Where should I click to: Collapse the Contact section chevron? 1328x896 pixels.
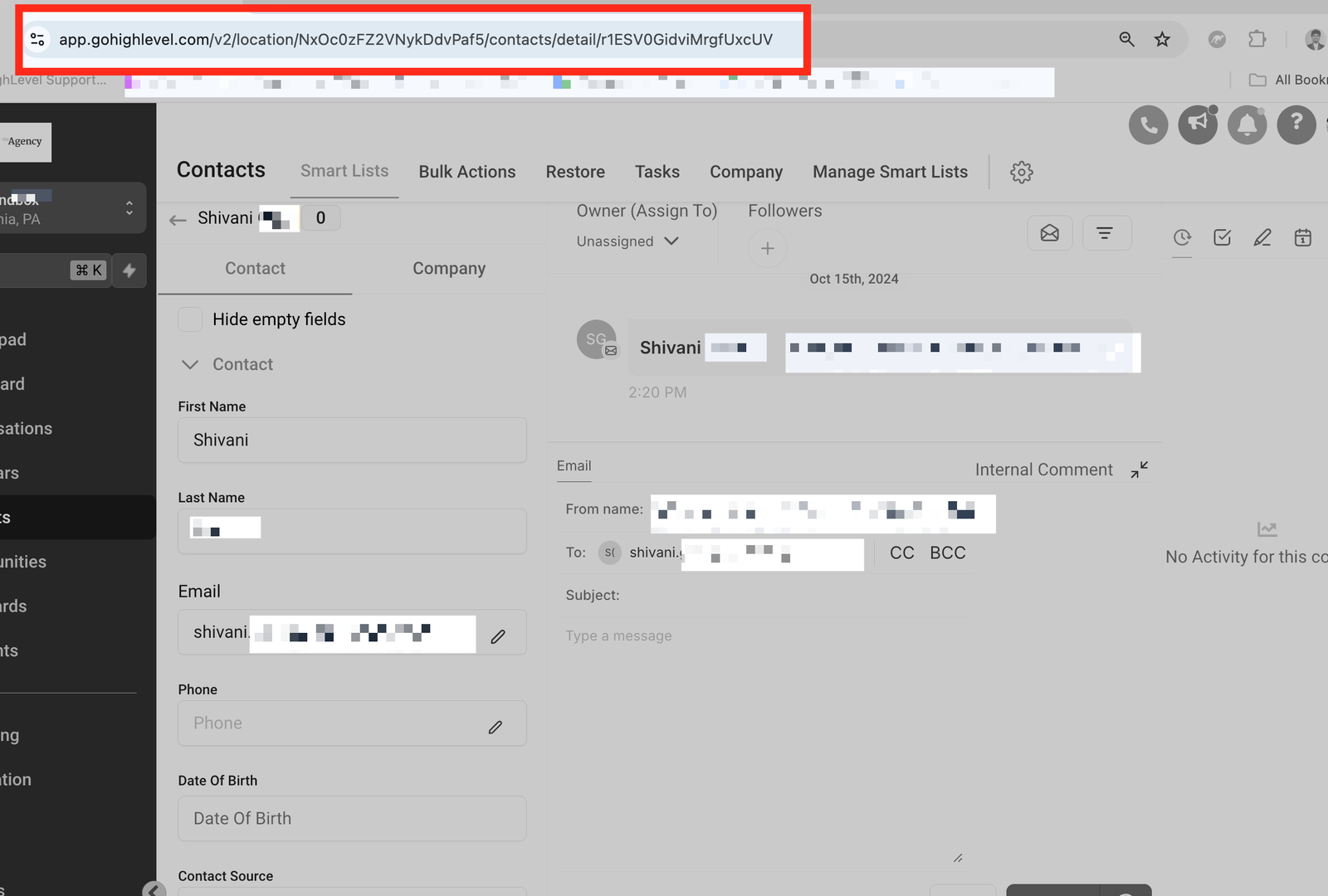click(190, 365)
